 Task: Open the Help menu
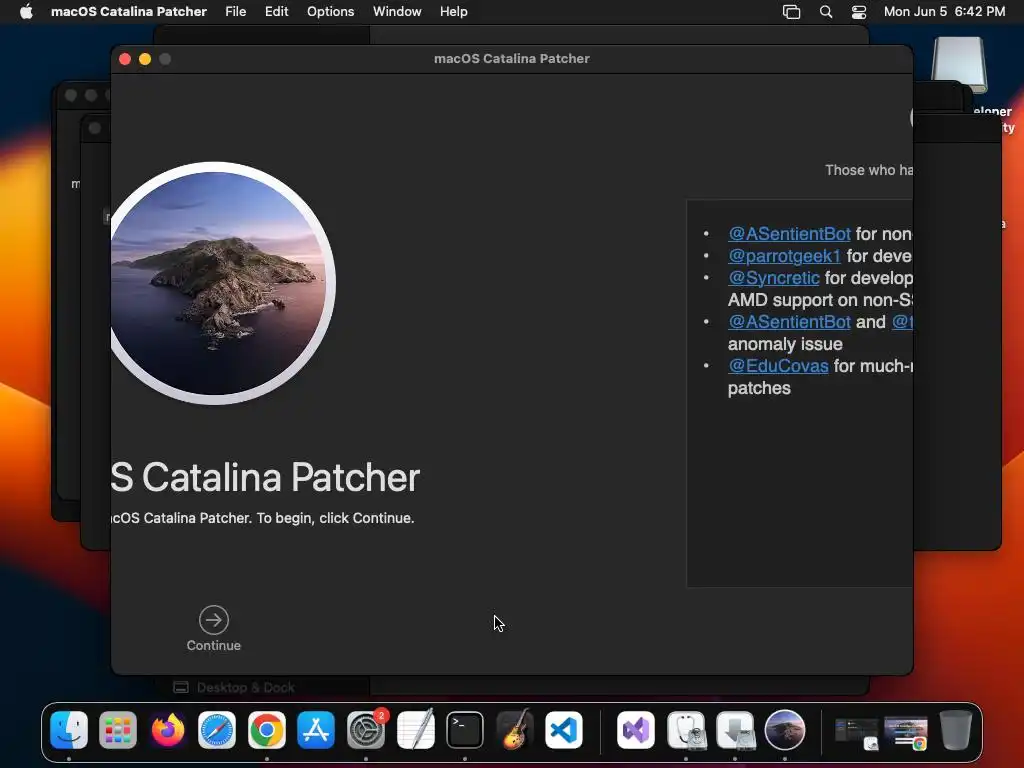[x=453, y=12]
